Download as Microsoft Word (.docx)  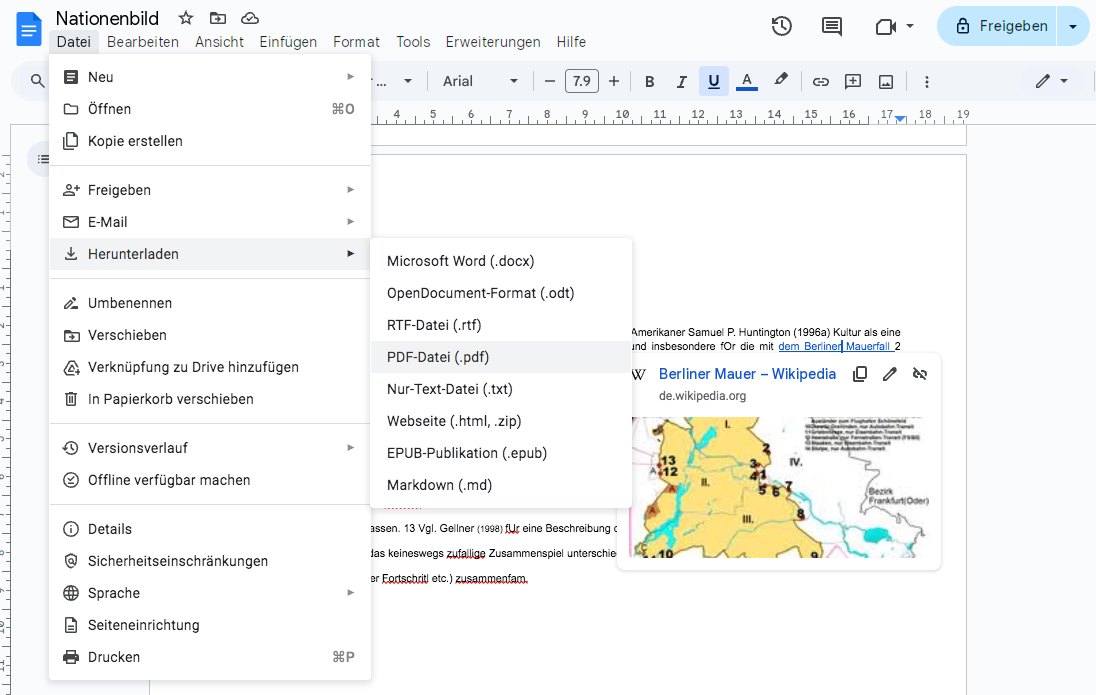500,261
